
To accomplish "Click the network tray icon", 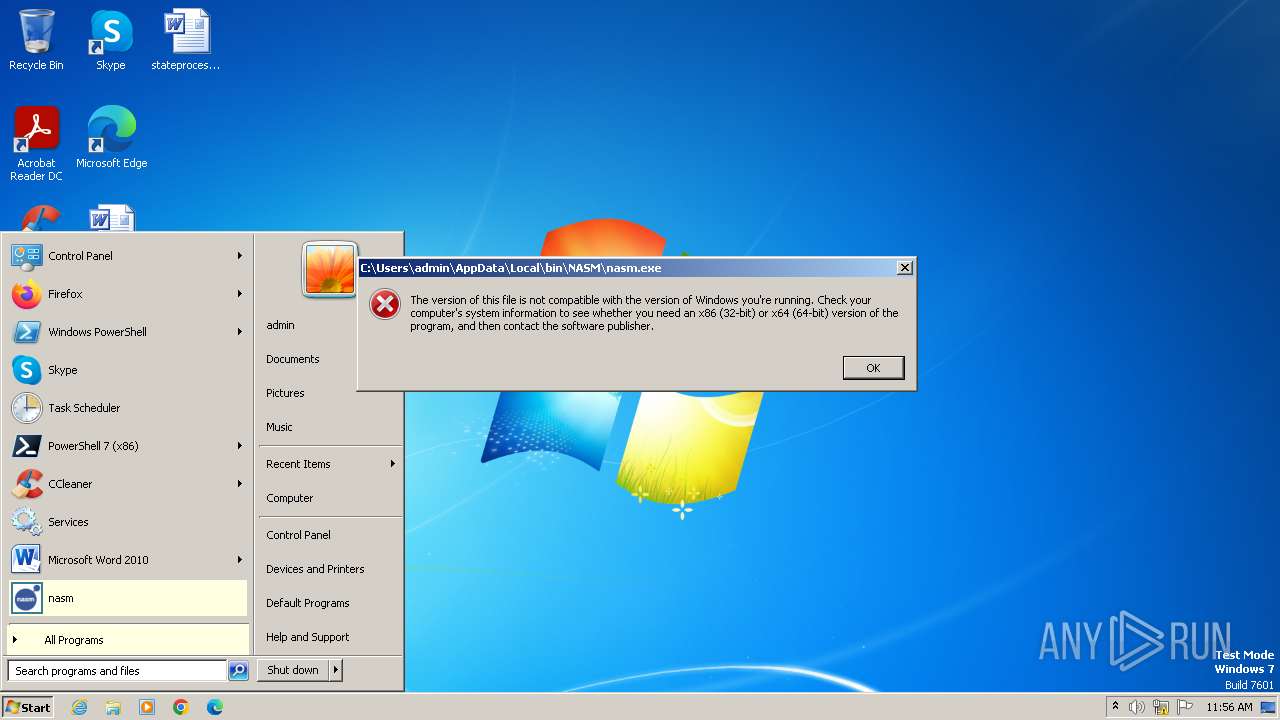I will [x=1161, y=707].
